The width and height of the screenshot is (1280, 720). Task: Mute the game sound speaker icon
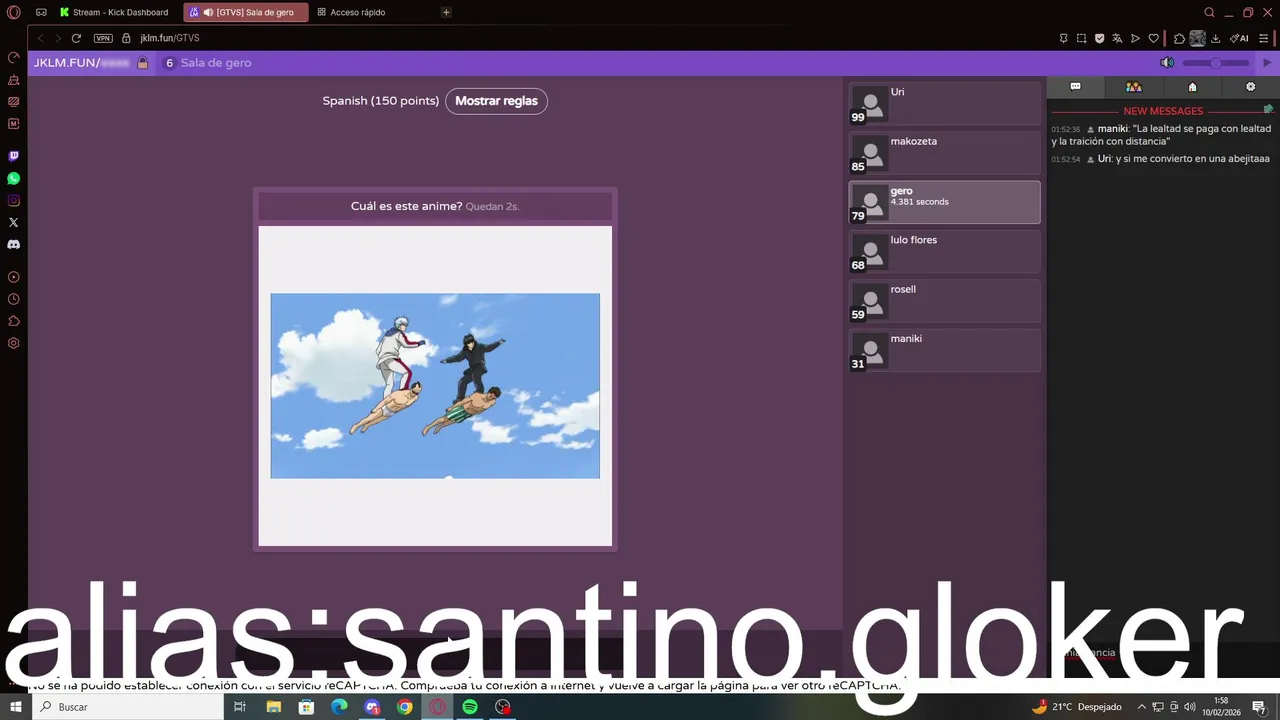tap(1167, 63)
